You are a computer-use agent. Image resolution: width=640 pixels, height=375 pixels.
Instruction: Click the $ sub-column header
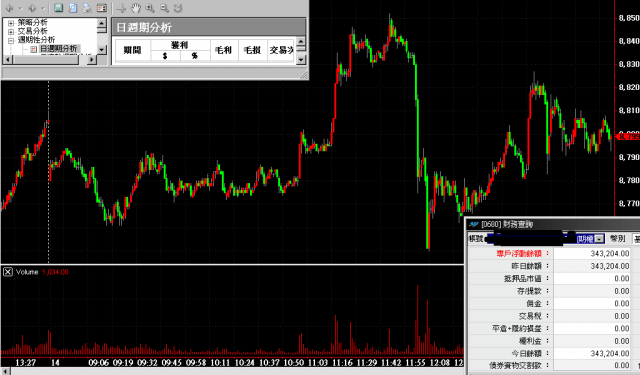pos(165,56)
